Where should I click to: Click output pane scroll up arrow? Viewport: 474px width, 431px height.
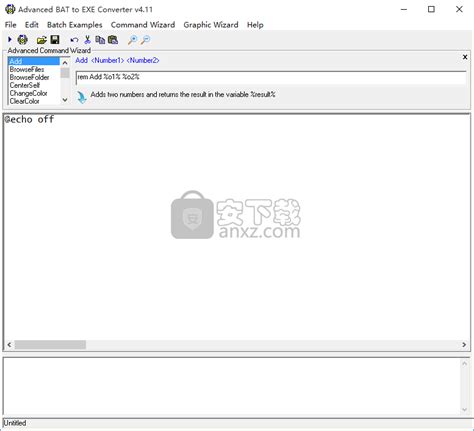(464, 364)
